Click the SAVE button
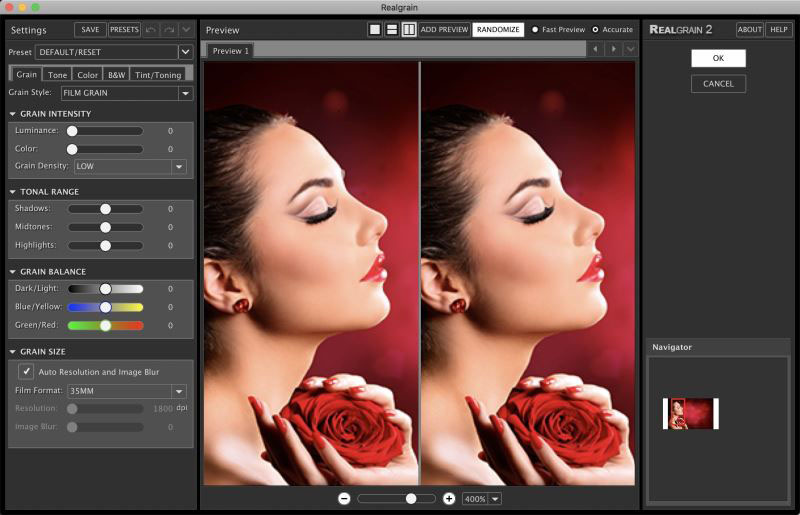800x515 pixels. tap(90, 30)
